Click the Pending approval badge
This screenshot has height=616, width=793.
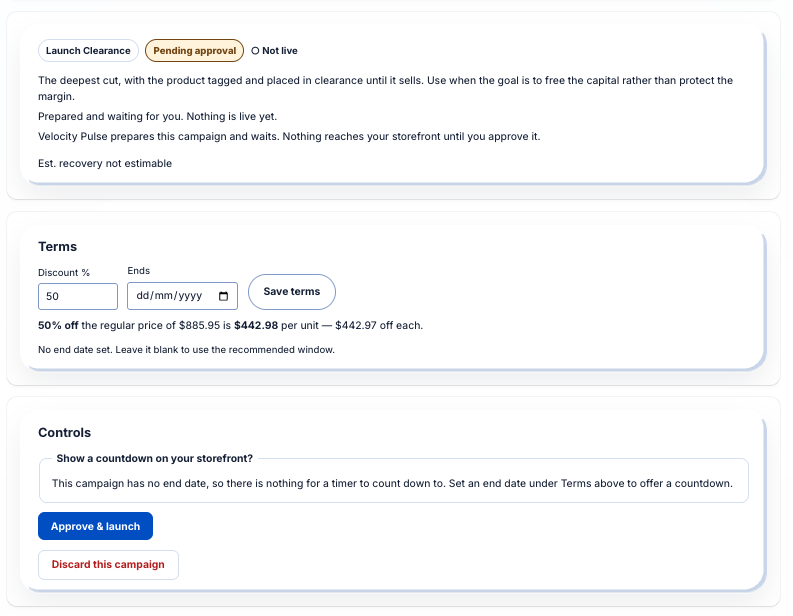pyautogui.click(x=194, y=51)
